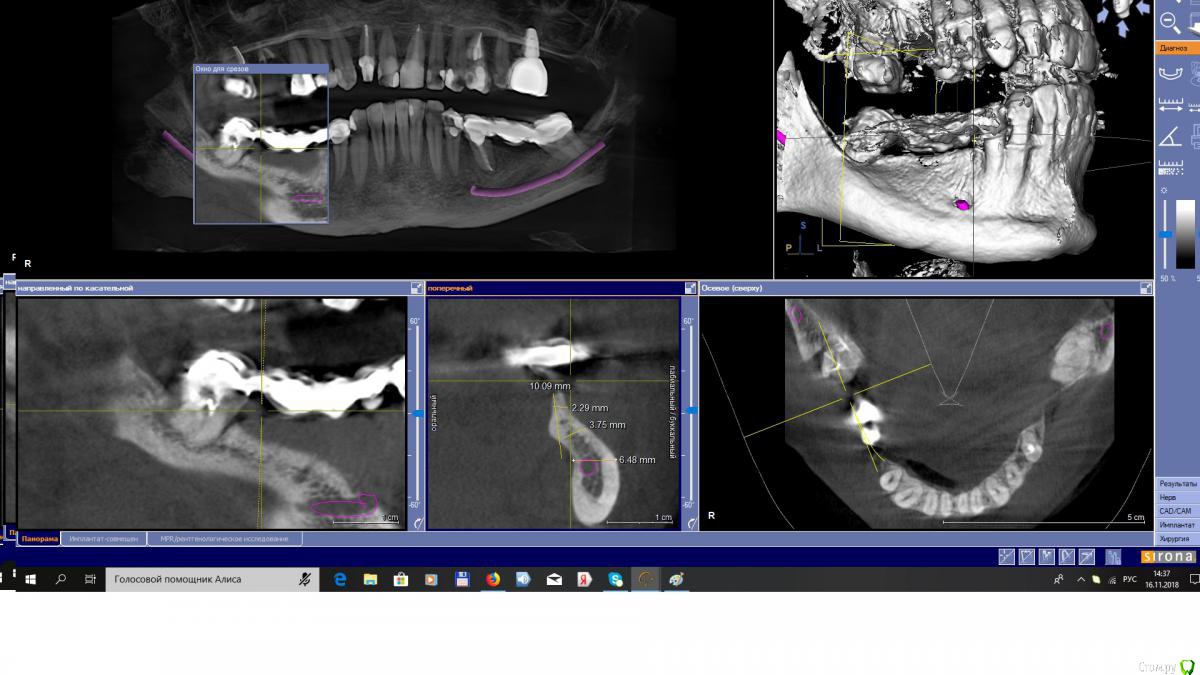The height and width of the screenshot is (675, 1200).
Task: Expand the Результаты panel section
Action: (x=1176, y=484)
